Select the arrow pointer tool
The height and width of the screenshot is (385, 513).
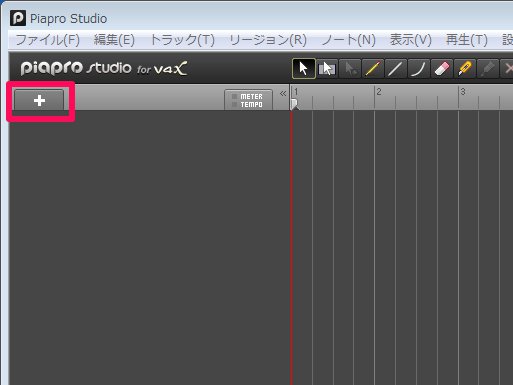[304, 69]
